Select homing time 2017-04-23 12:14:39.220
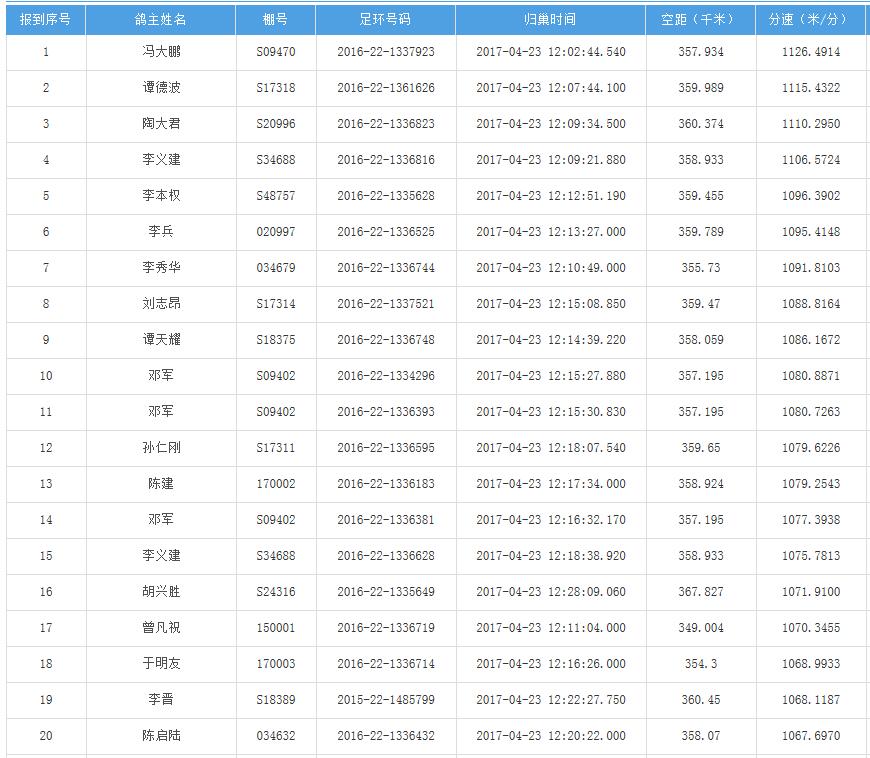Image resolution: width=870 pixels, height=758 pixels. click(x=550, y=340)
